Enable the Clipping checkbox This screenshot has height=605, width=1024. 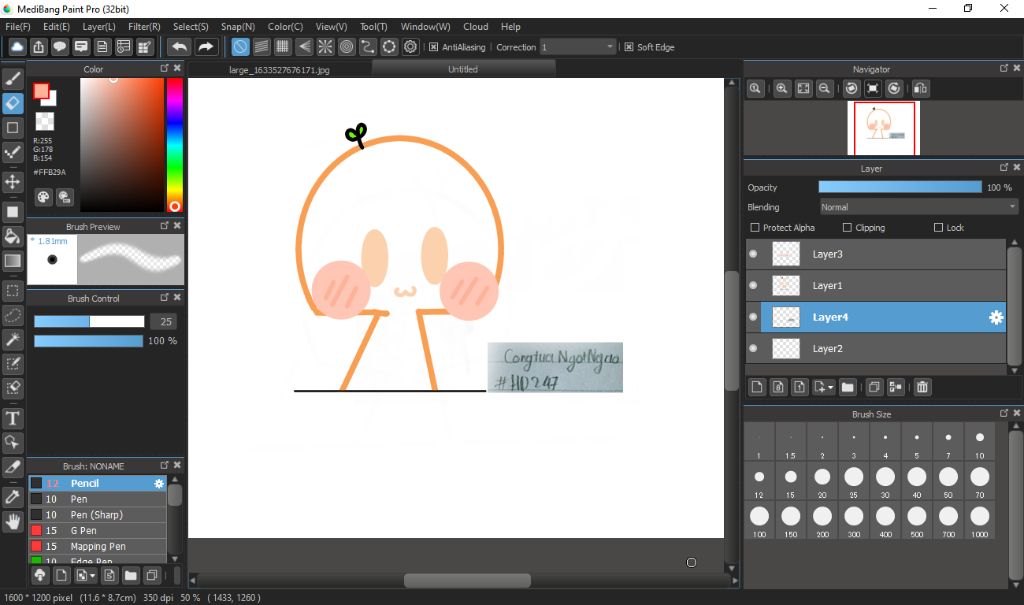(x=847, y=227)
